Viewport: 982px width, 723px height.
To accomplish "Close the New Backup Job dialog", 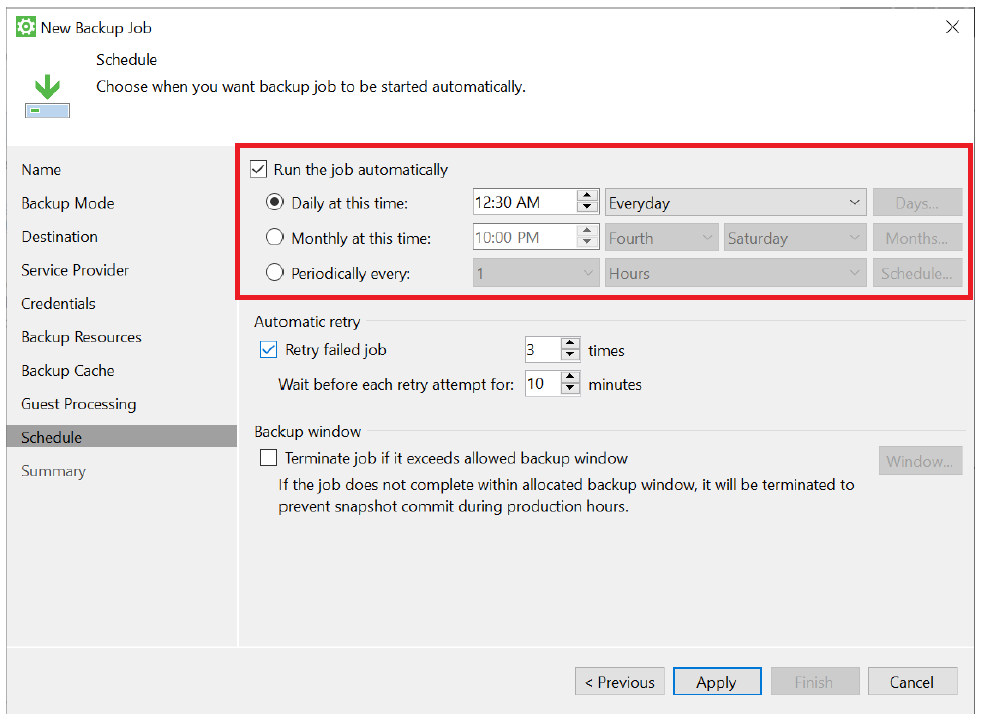I will [x=952, y=27].
